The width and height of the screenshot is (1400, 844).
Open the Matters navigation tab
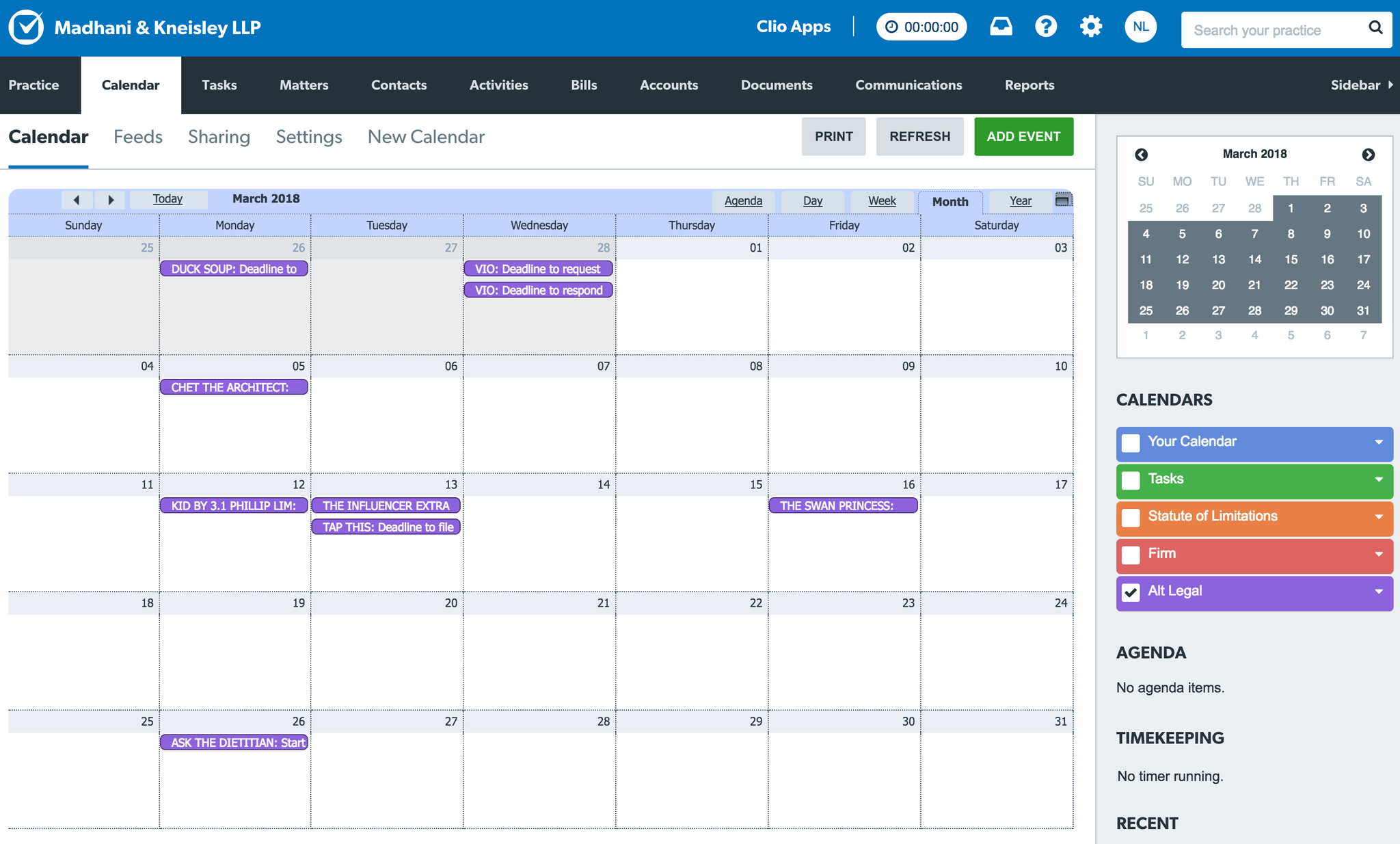tap(304, 85)
